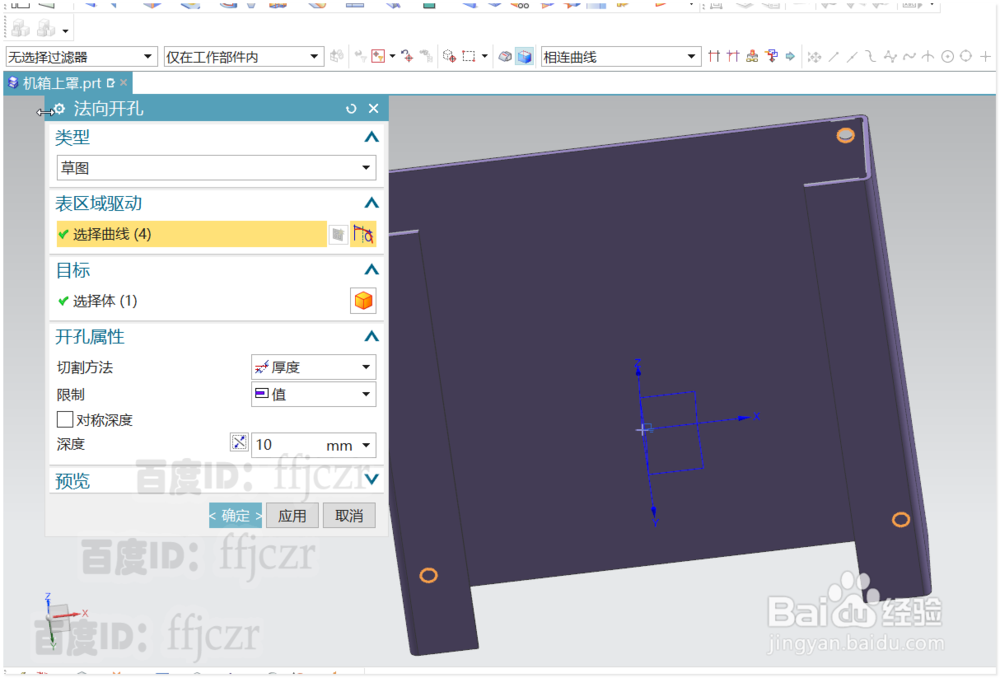Select the 选择曲线 (4) row
This screenshot has height=678, width=1000.
(x=191, y=234)
